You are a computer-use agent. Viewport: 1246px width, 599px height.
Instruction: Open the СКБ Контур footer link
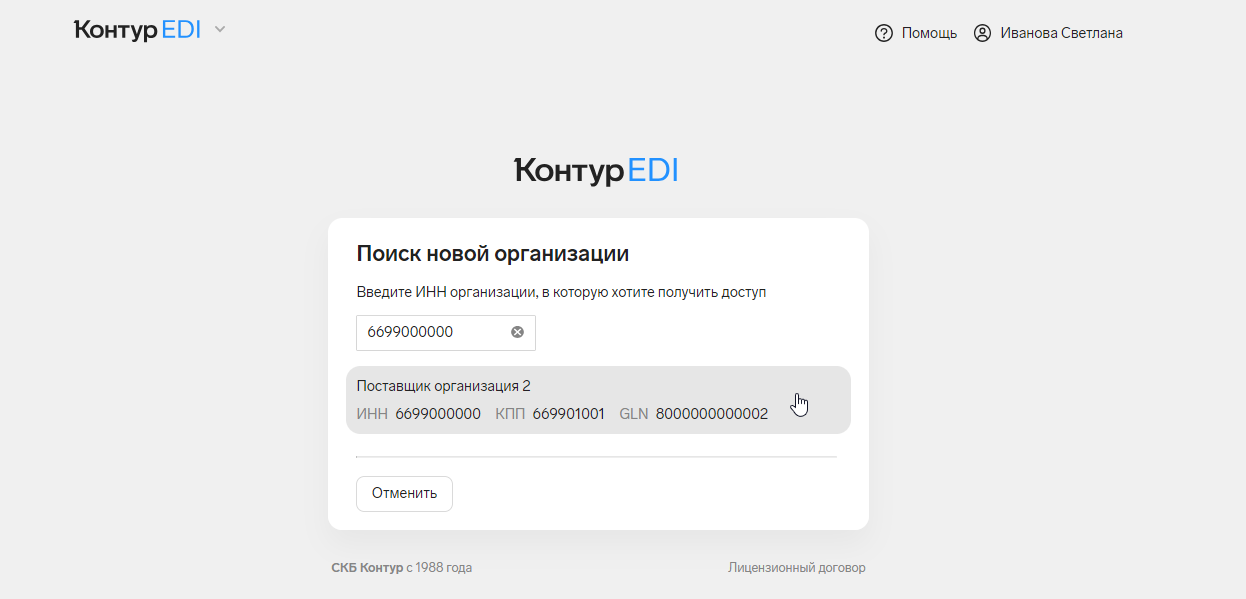pos(367,568)
